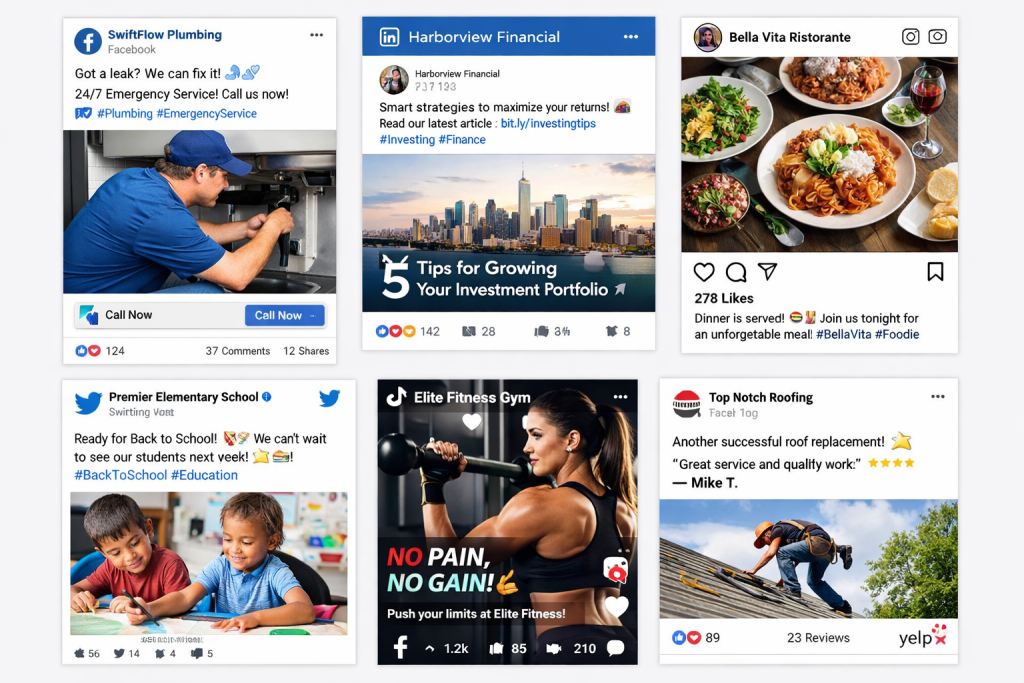Open the Elite Fitness Gym options dots

pyautogui.click(x=620, y=397)
